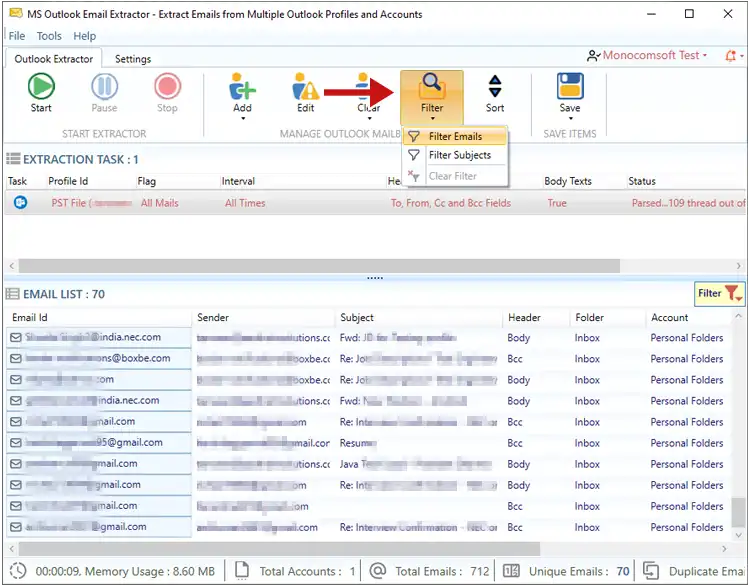749x585 pixels.
Task: Click envelope icon of 95@gmail.com row
Action: 16,443
